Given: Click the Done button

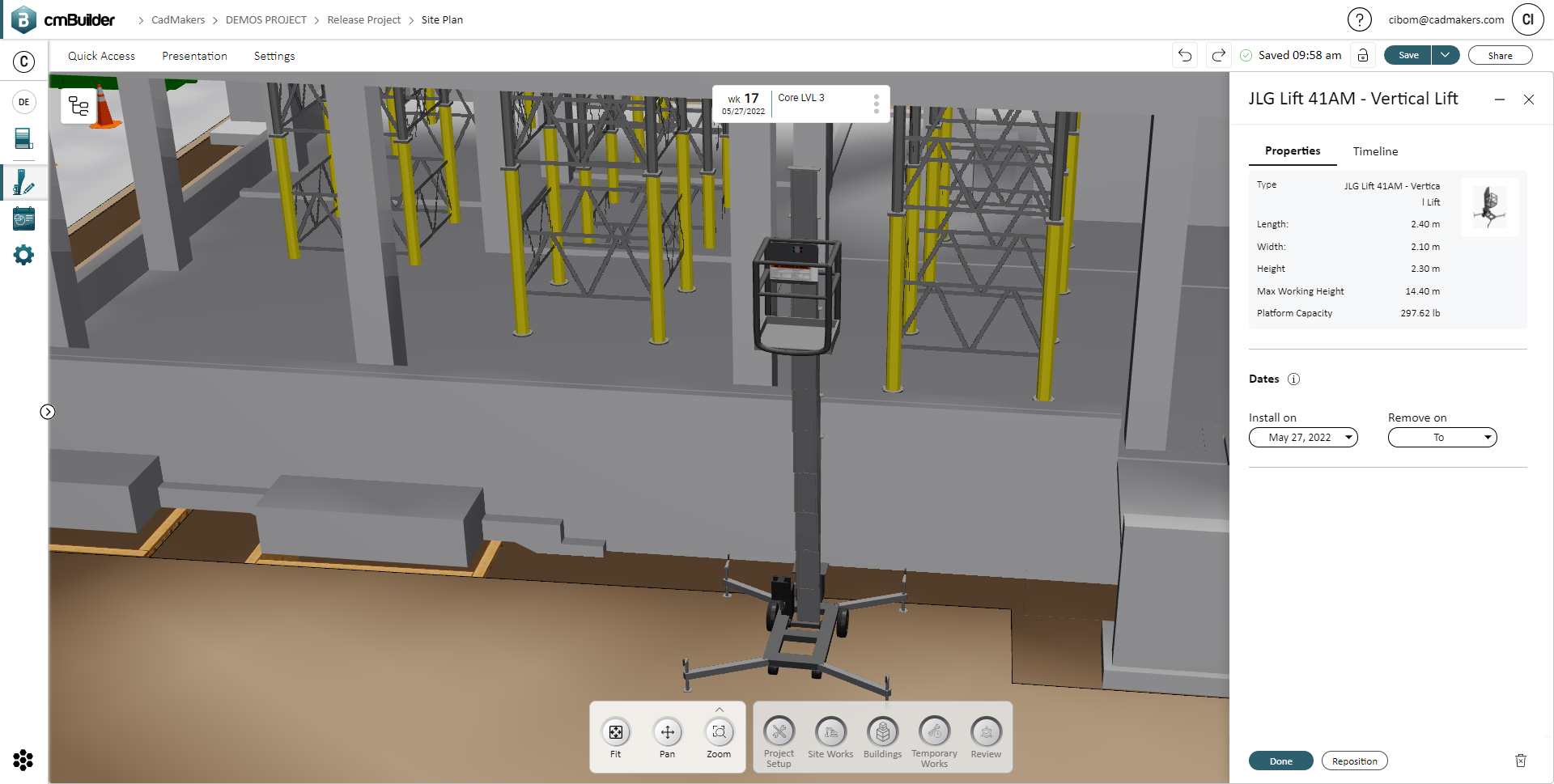Looking at the screenshot, I should 1280,761.
